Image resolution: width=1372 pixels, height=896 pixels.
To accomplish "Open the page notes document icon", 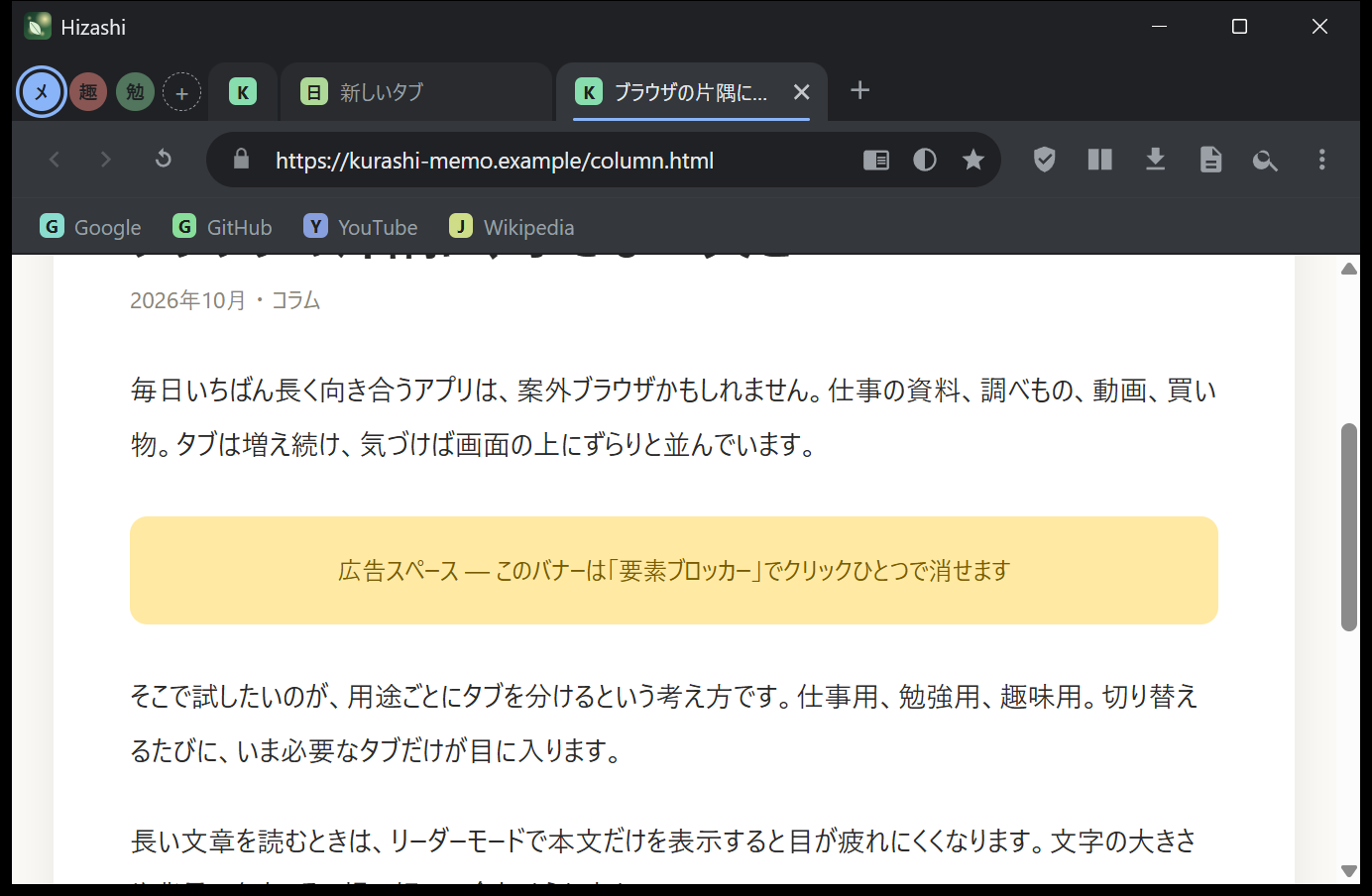I will pos(1210,160).
